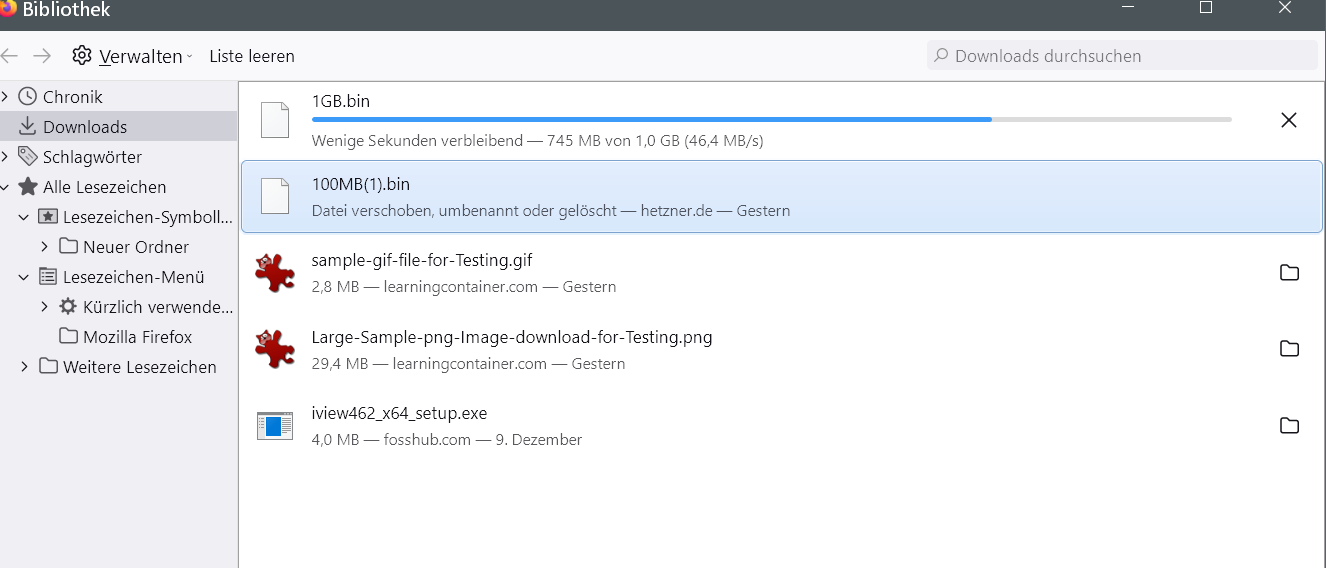Open folder for sample-gif-file-for-Testing.gif

pyautogui.click(x=1289, y=273)
